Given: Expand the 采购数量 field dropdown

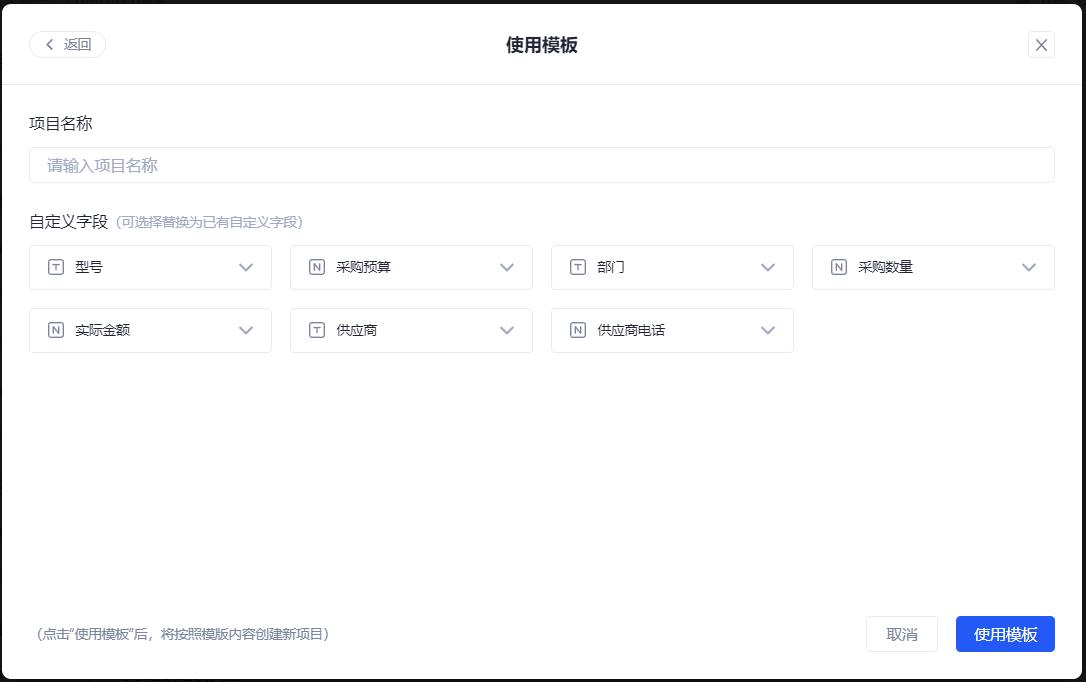Looking at the screenshot, I should pyautogui.click(x=1028, y=267).
